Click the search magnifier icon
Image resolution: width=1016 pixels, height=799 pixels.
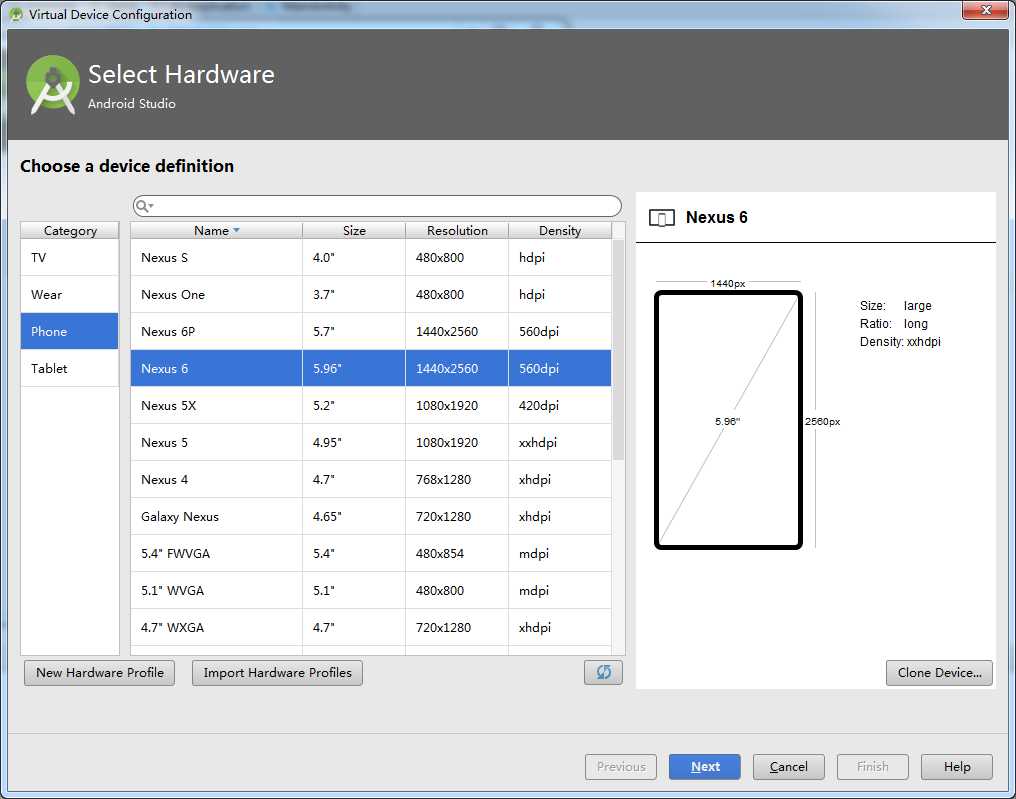(x=143, y=206)
